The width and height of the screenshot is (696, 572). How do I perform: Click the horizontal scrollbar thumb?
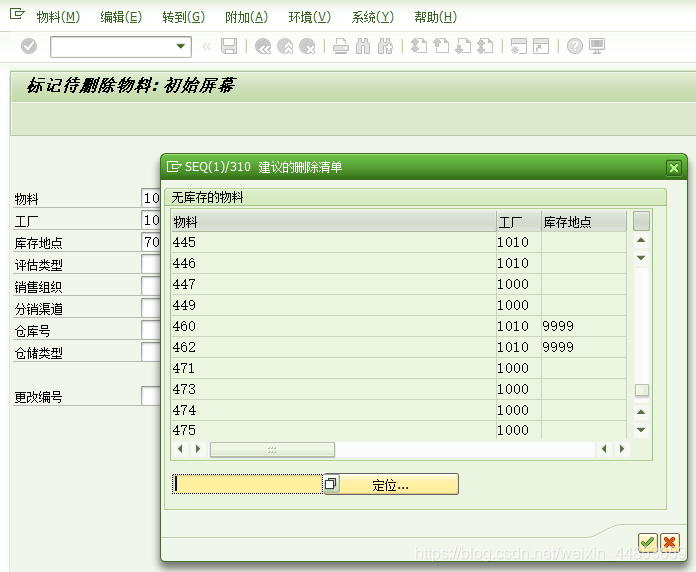[272, 450]
